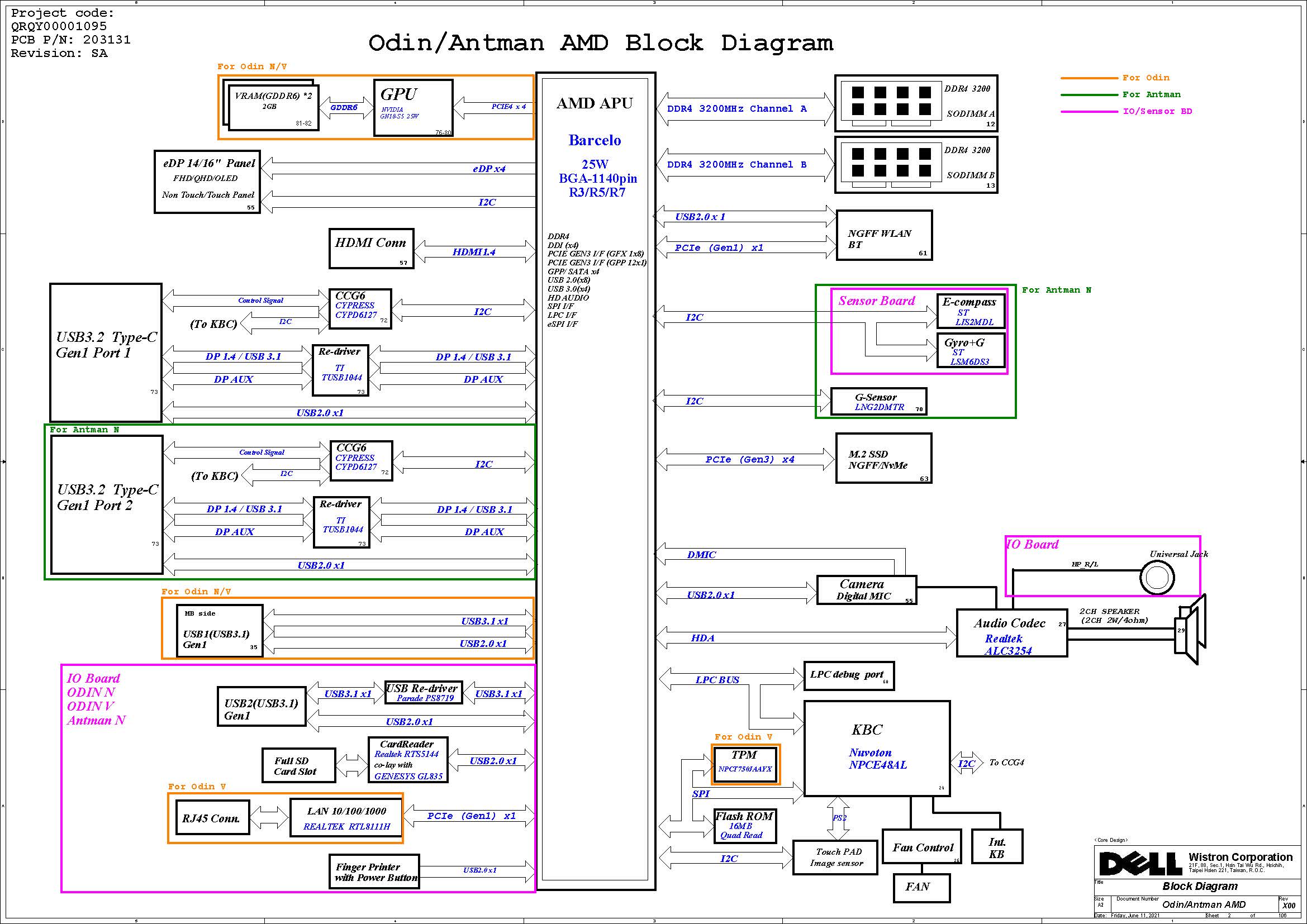The height and width of the screenshot is (924, 1307).
Task: Click the 'HDA' bus label
Action: click(703, 639)
